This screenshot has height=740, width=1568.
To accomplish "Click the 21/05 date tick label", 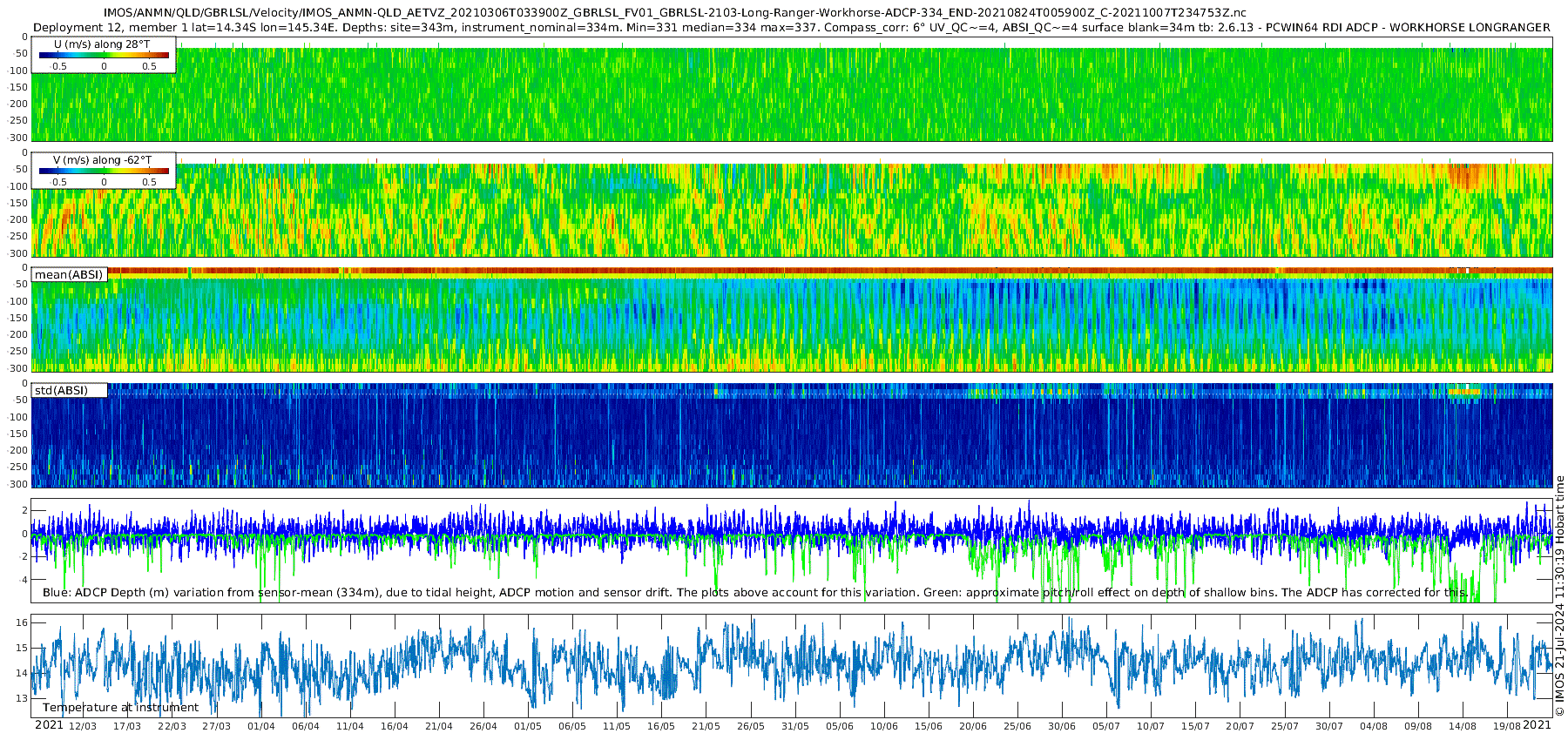I will click(x=706, y=726).
